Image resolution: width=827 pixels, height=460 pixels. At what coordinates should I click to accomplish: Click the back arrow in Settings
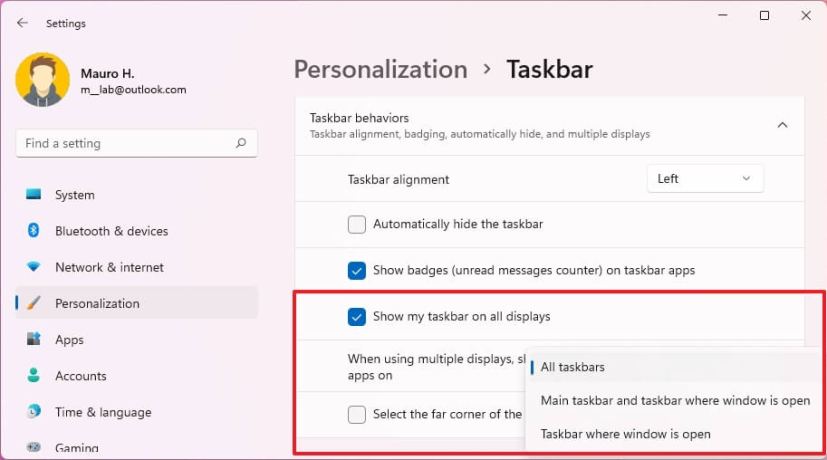[x=22, y=23]
